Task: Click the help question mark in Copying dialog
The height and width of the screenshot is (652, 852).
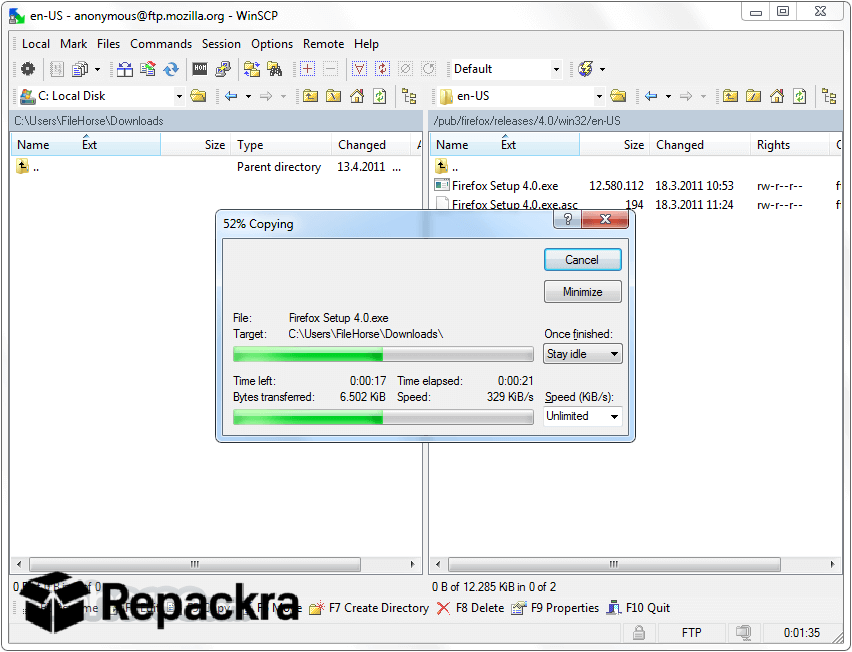Action: [x=567, y=219]
